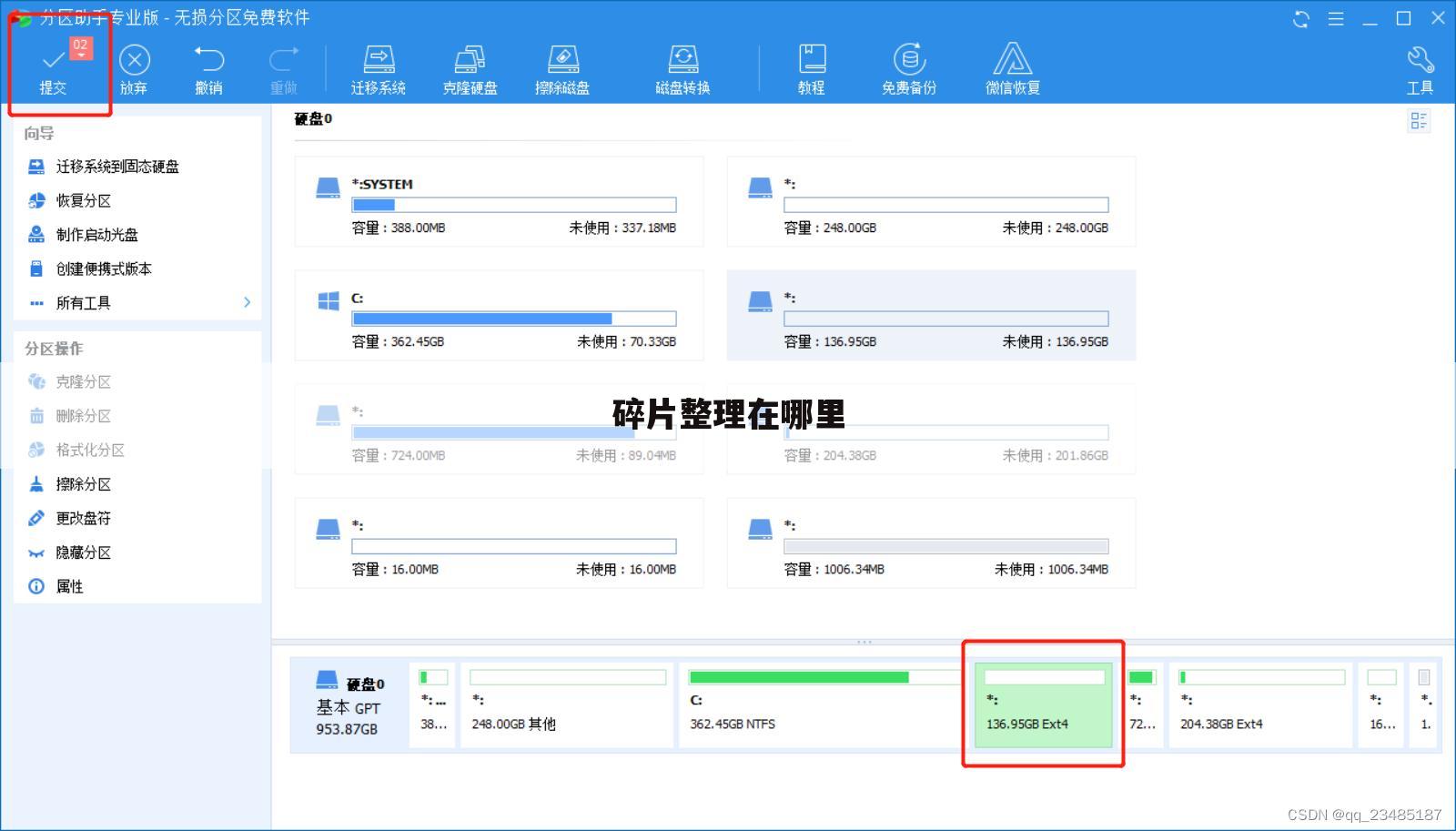The image size is (1456, 831).
Task: Open the 工具 wrench tools menu
Action: coord(1420,61)
